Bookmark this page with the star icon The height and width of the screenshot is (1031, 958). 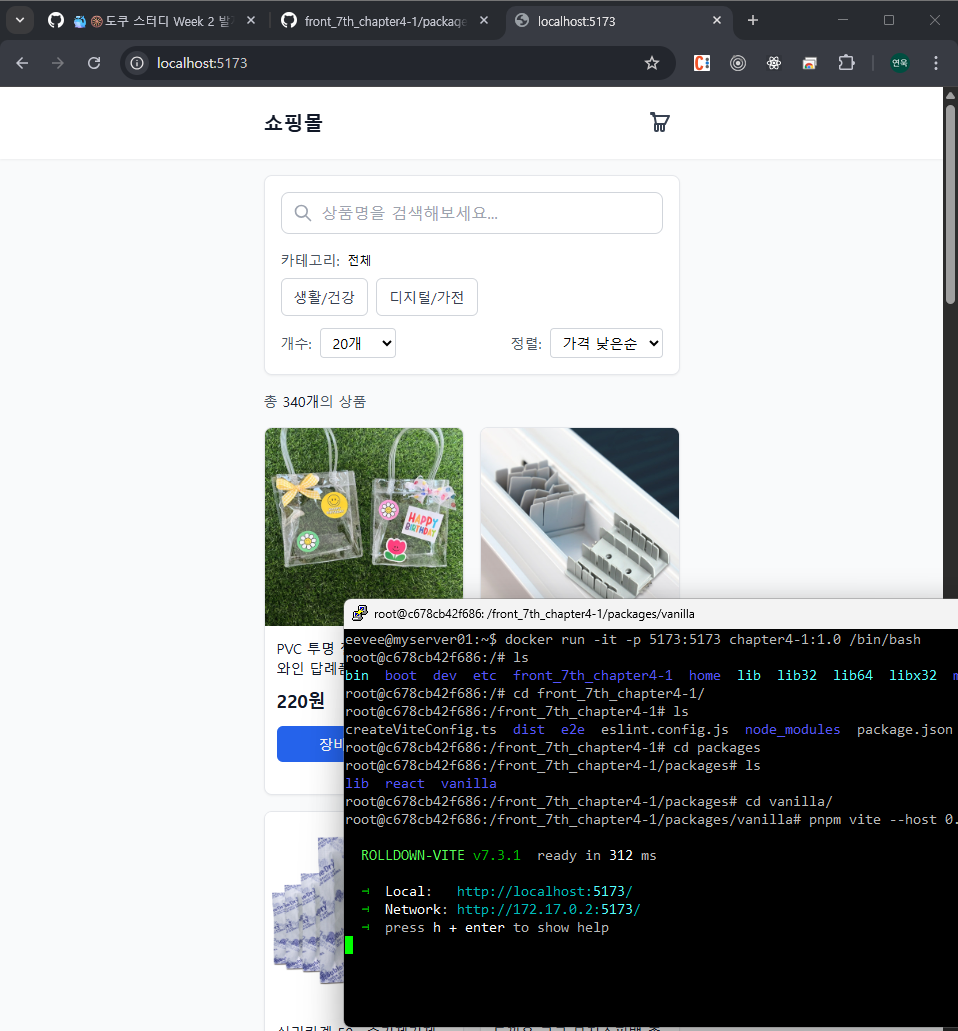coord(652,63)
